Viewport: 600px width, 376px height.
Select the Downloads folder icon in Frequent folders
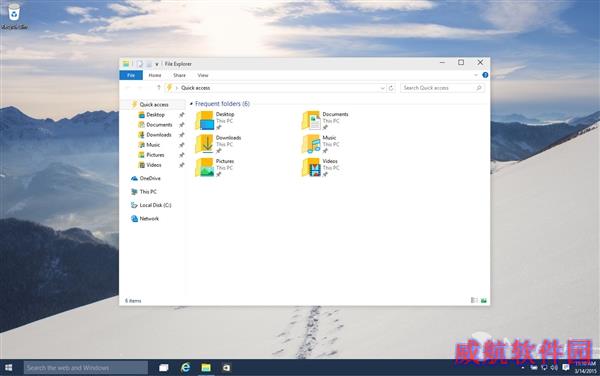[x=205, y=144]
